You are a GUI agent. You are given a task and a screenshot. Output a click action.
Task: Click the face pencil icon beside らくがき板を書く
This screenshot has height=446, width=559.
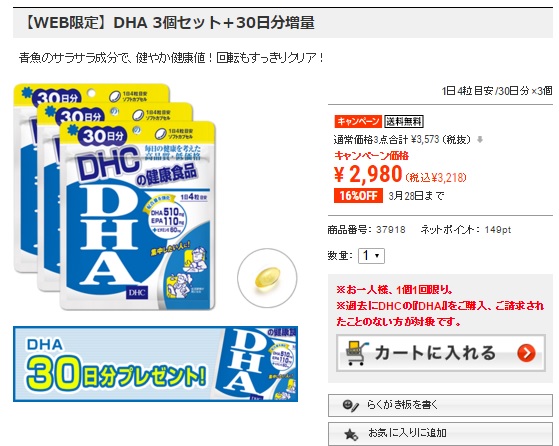pos(350,405)
